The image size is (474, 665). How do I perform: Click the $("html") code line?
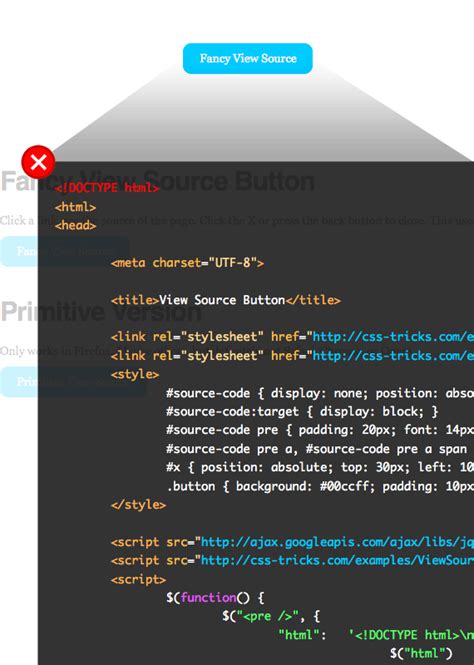click(421, 653)
